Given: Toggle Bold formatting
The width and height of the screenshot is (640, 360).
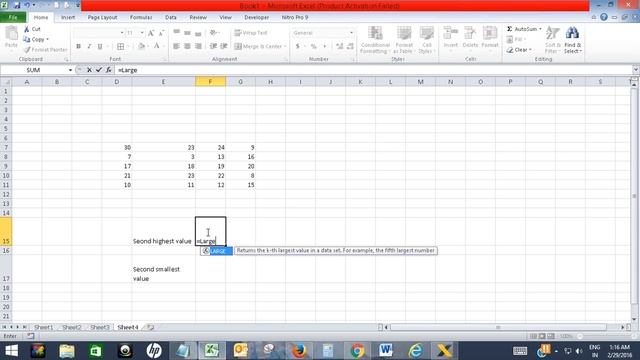Looking at the screenshot, I should click(x=78, y=47).
